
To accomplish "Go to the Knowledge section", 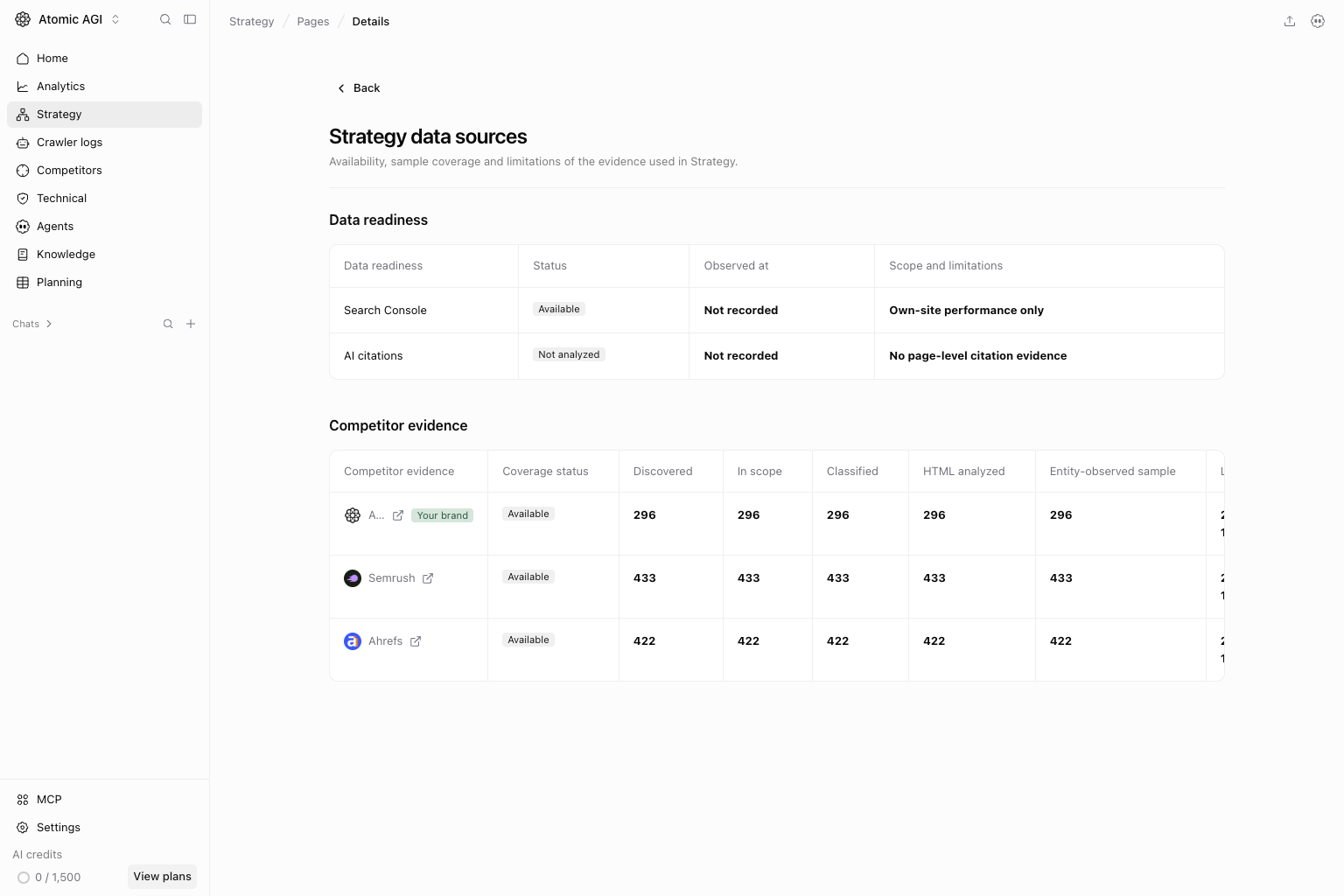I will pos(104,255).
